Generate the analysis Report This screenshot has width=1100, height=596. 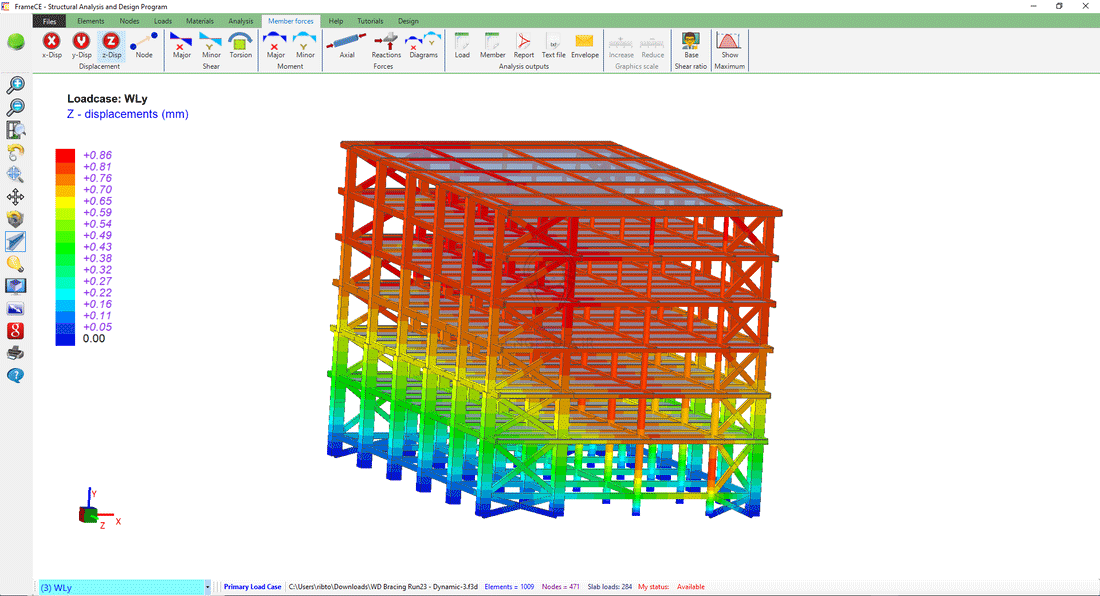pos(523,44)
